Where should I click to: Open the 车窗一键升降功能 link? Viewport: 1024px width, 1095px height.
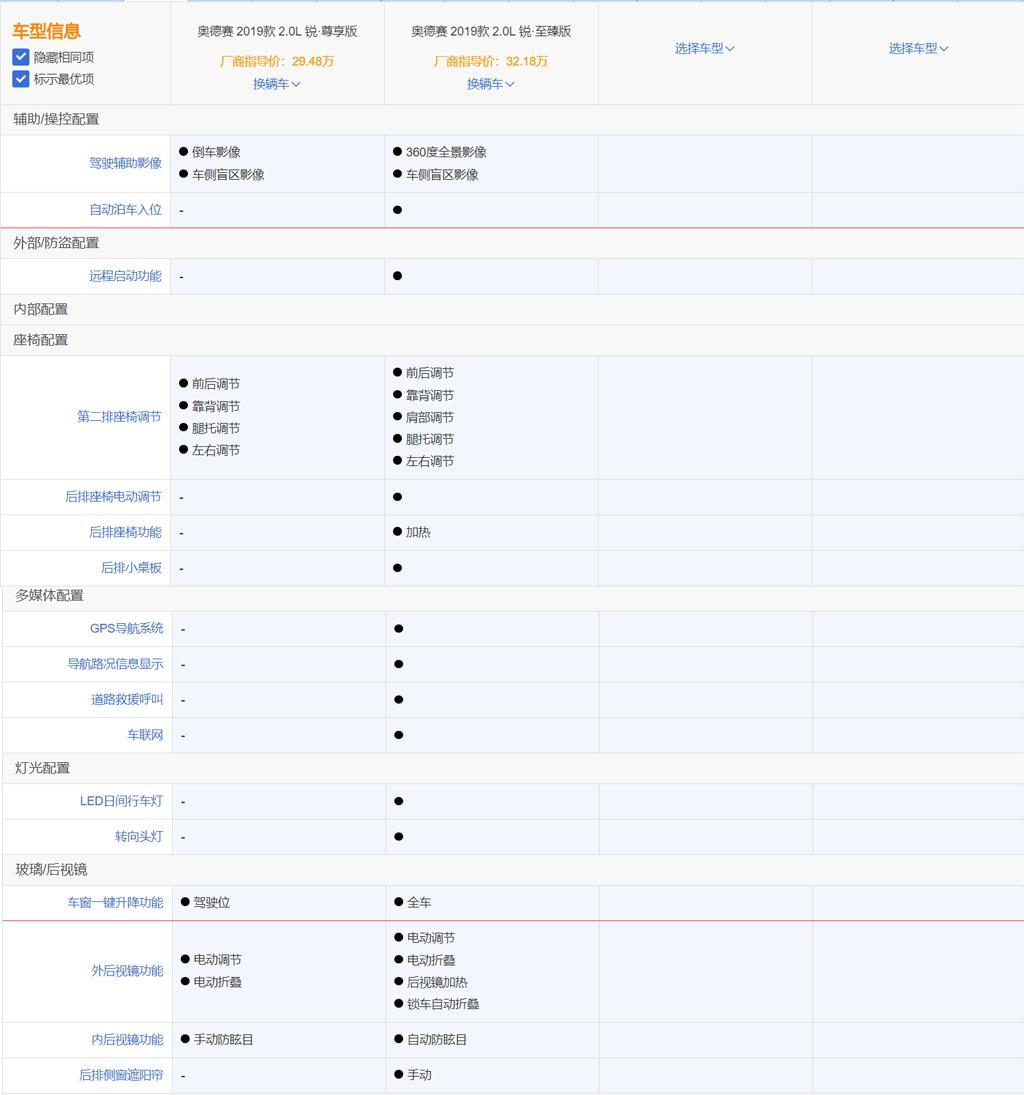coord(115,902)
